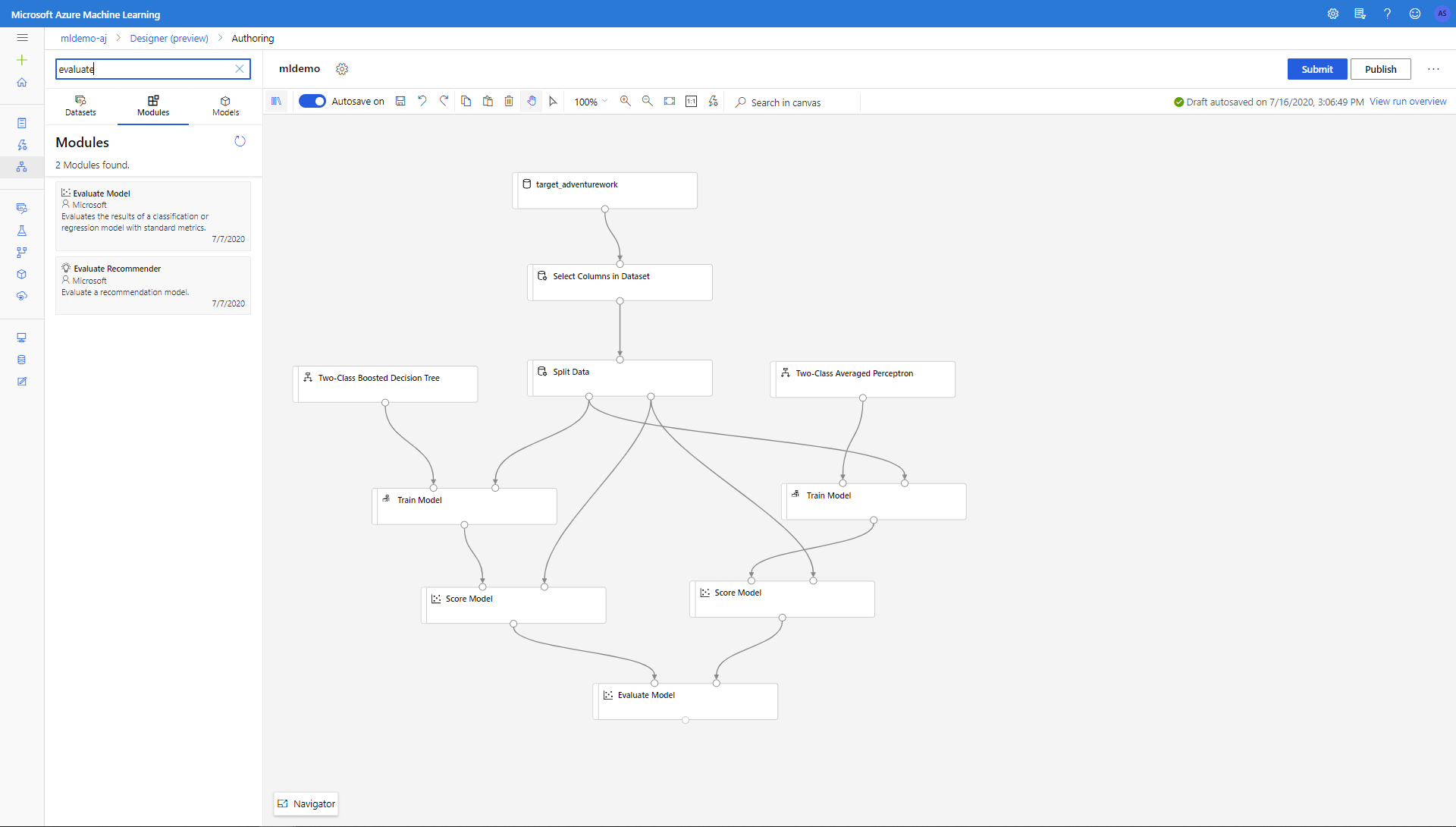The image size is (1456, 827).
Task: Switch to the Models tab
Action: click(x=225, y=105)
